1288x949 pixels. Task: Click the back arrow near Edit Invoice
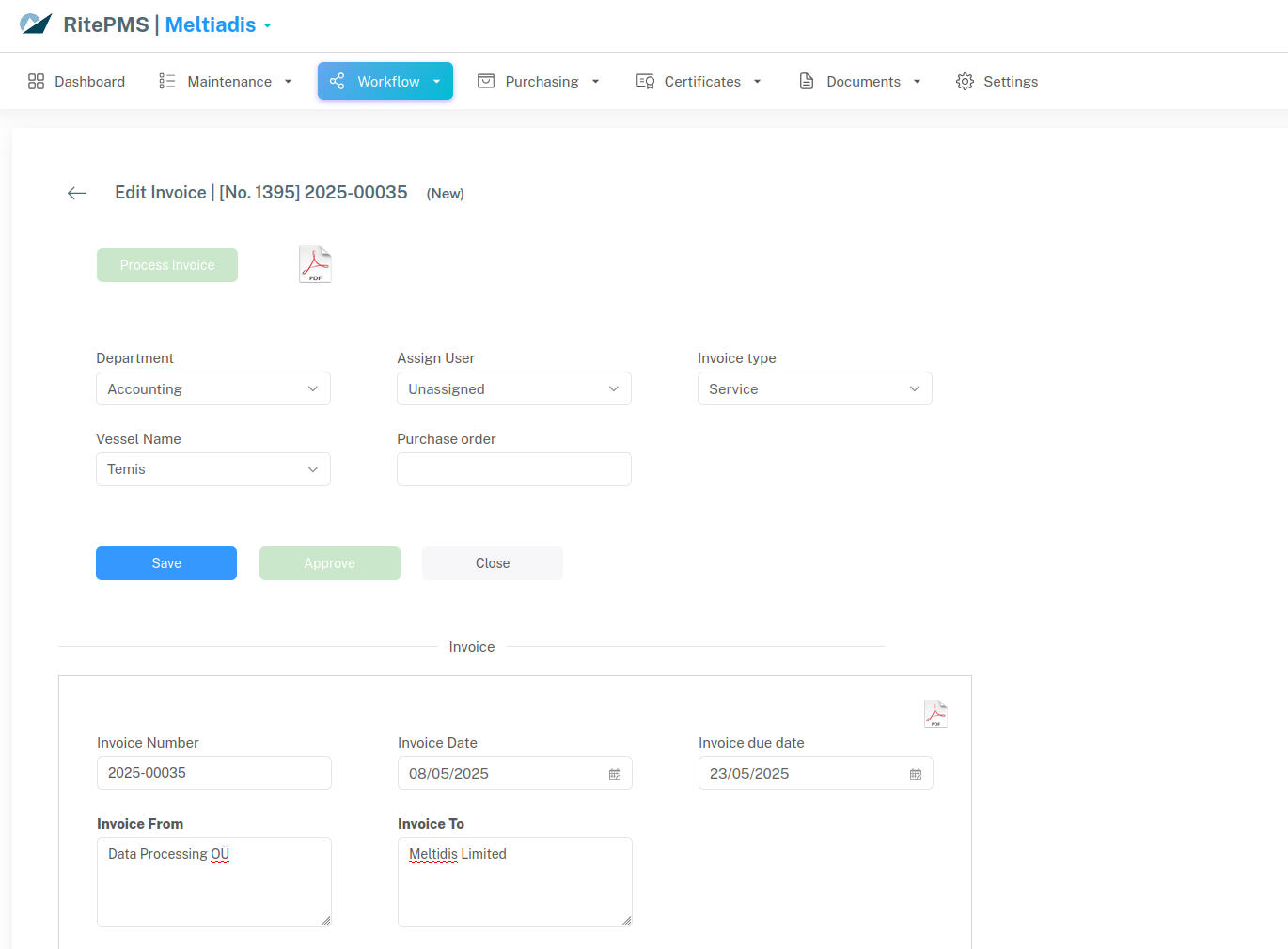point(76,193)
